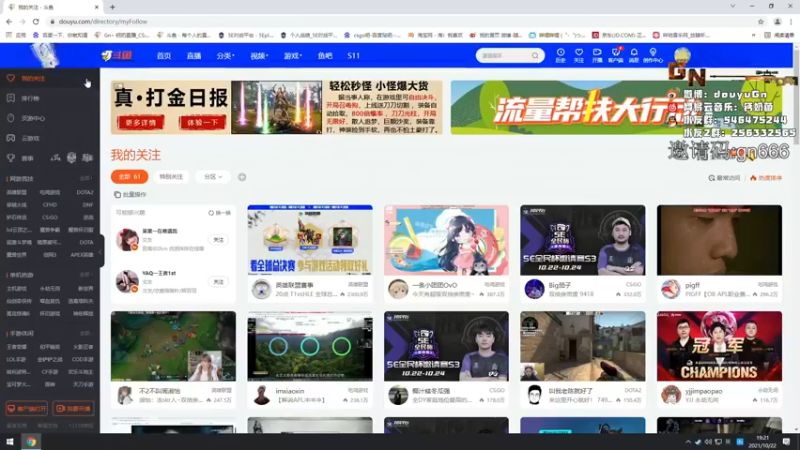This screenshot has height=450, width=800.
Task: Click the header search input field
Action: click(504, 56)
